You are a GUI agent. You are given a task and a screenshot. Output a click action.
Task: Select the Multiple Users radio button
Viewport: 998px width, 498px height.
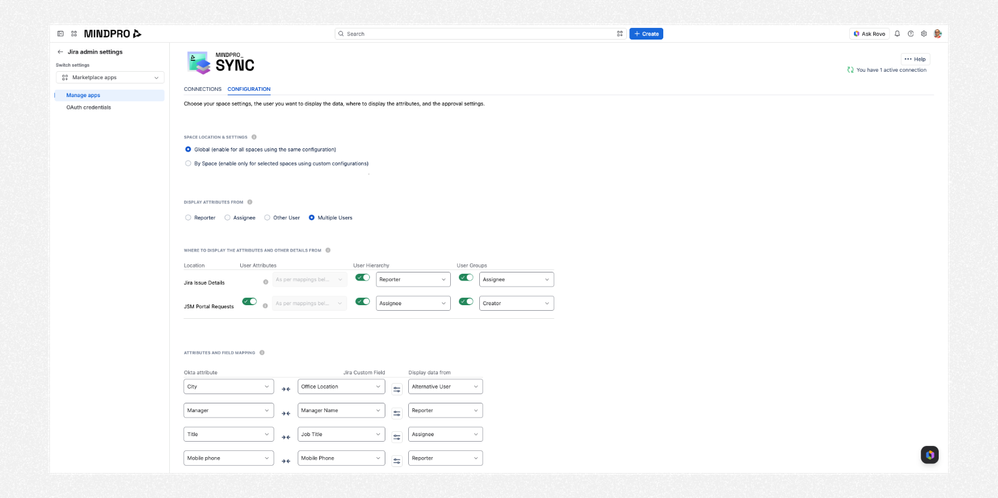(311, 217)
